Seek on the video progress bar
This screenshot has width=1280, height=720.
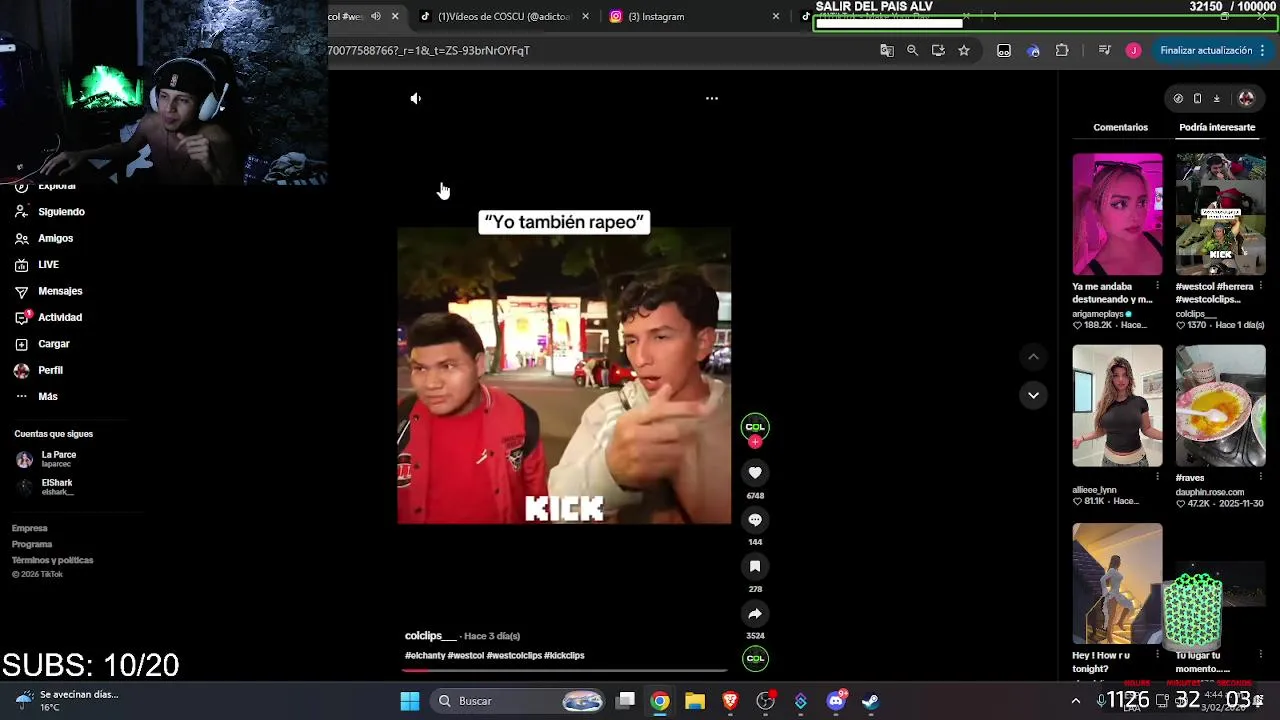click(564, 670)
